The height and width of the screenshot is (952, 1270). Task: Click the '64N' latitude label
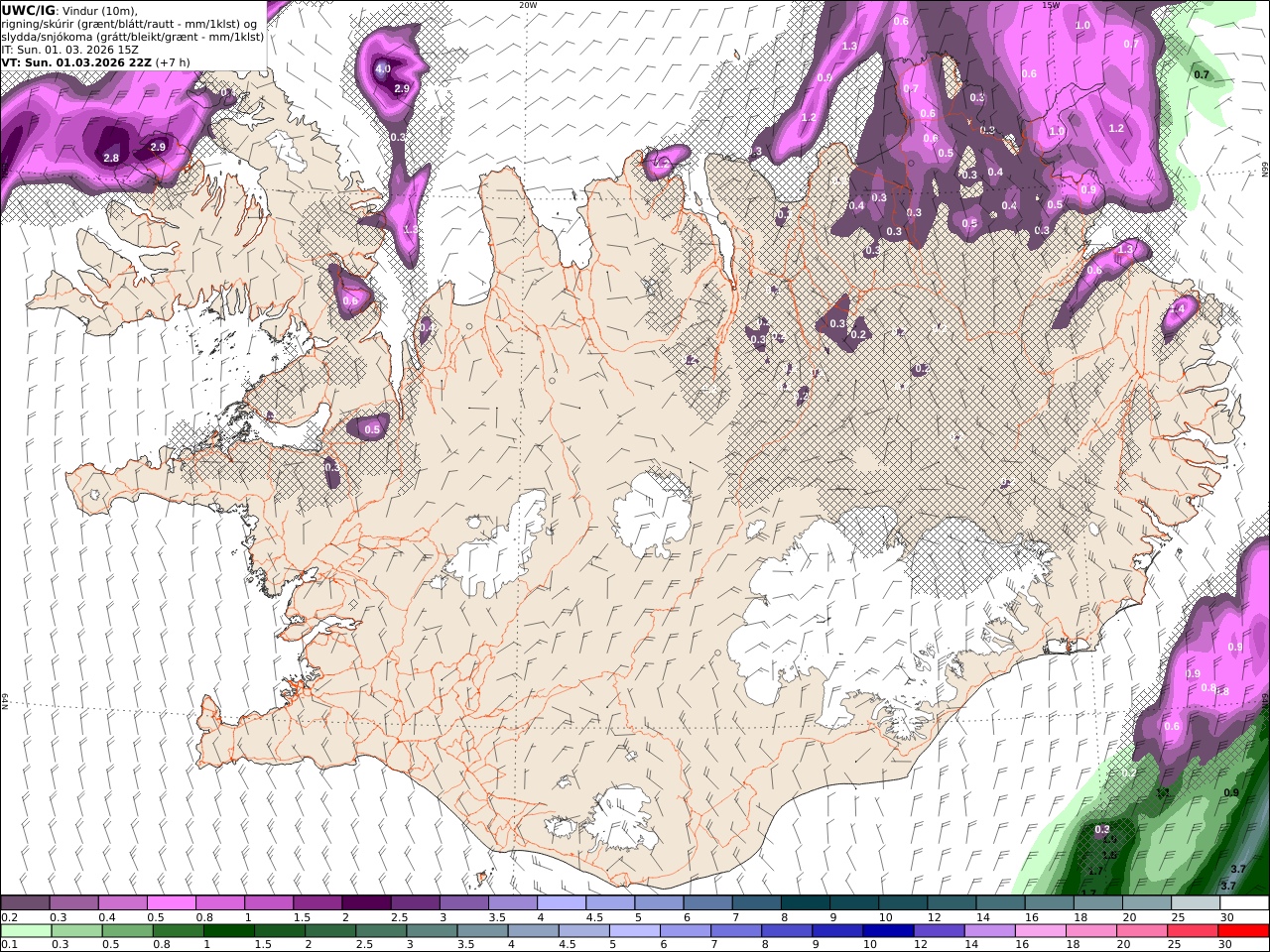click(x=4, y=701)
